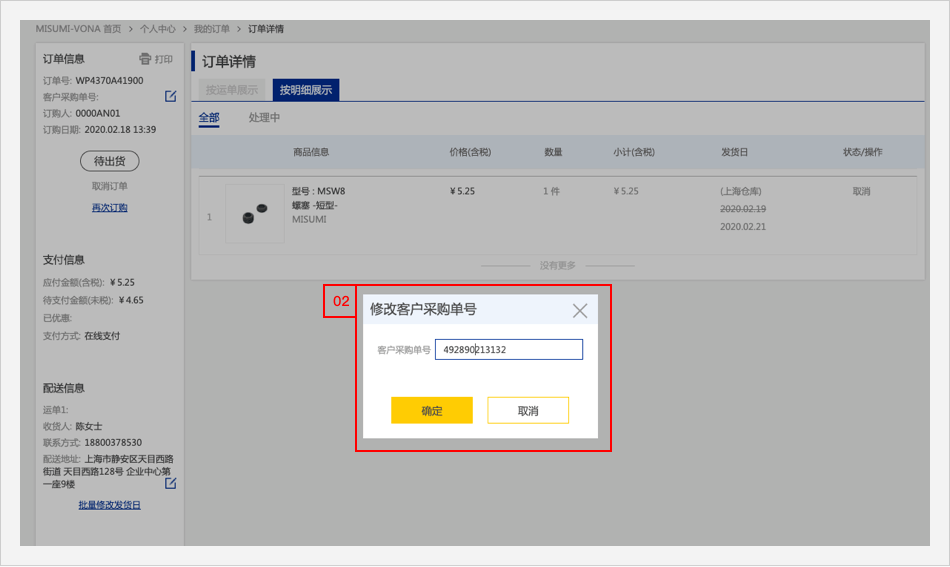Select the 按明细展示 tab
Image resolution: width=950 pixels, height=567 pixels.
[x=307, y=90]
